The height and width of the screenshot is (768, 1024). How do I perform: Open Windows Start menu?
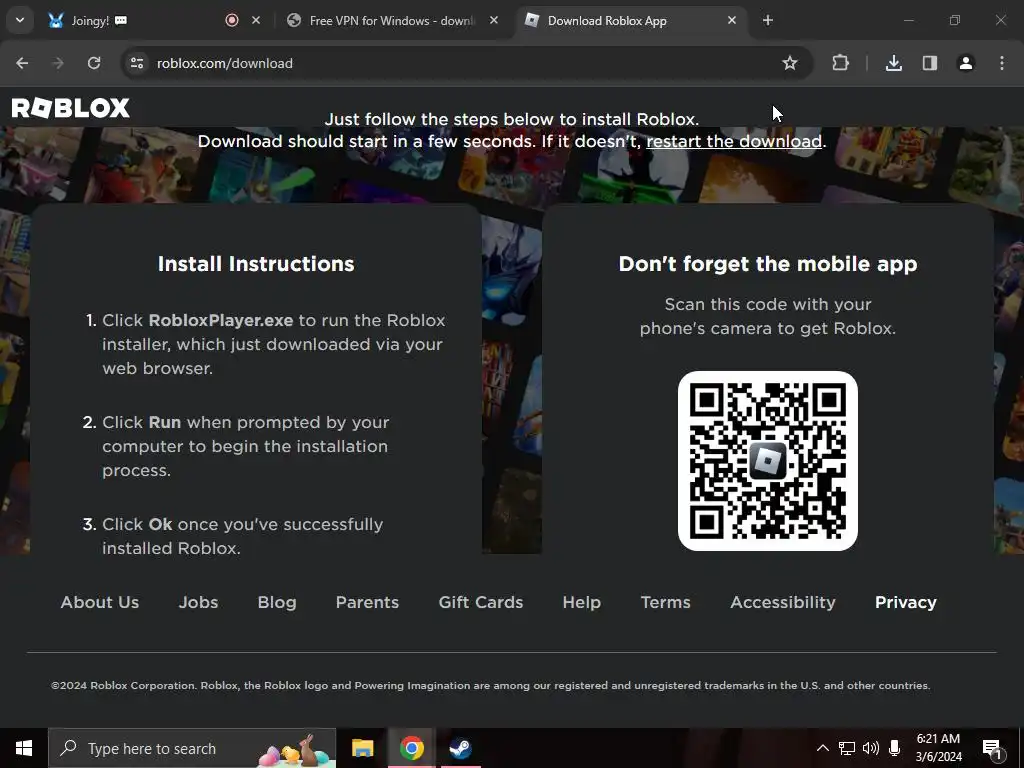click(24, 748)
